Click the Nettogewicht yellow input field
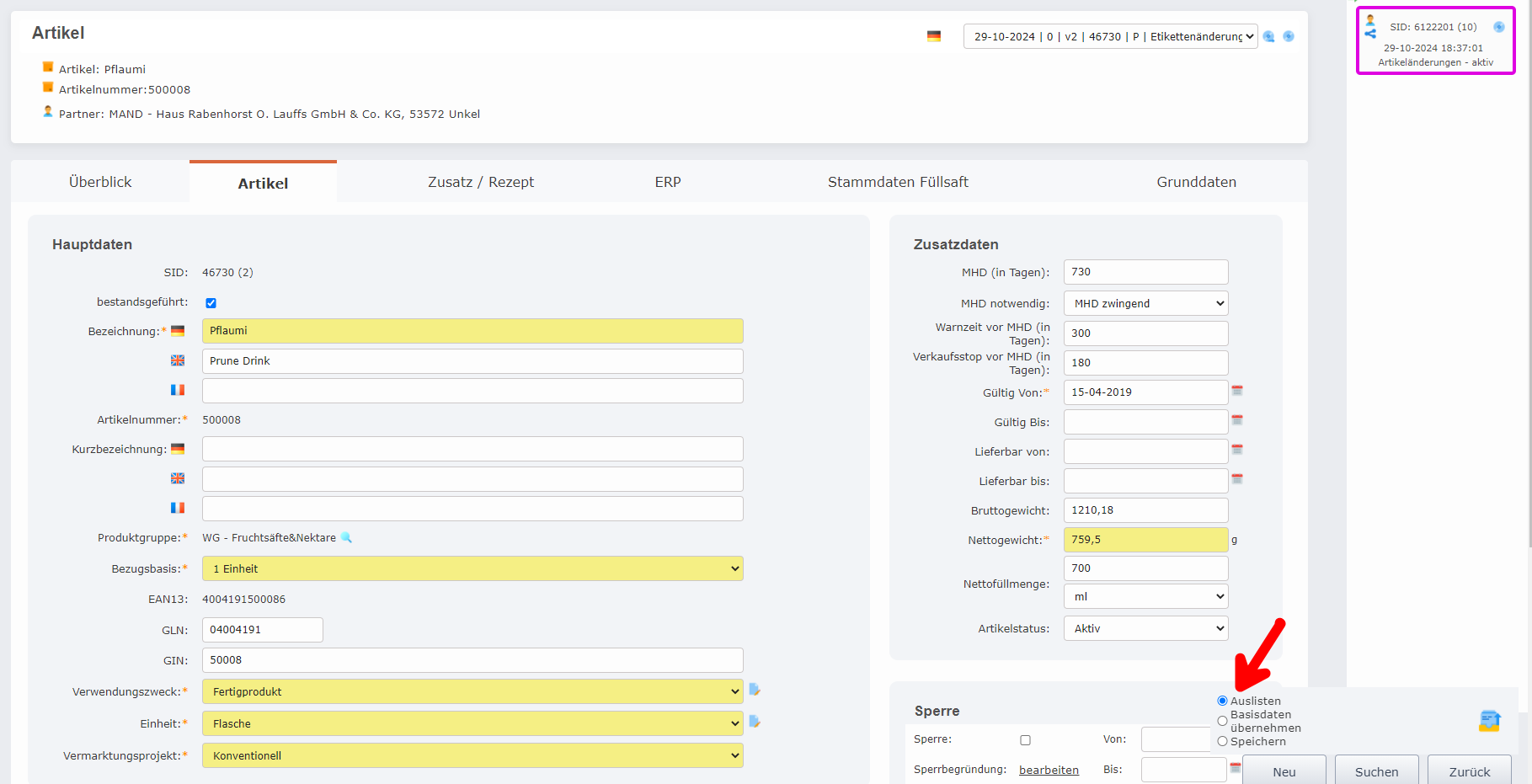This screenshot has width=1532, height=784. click(1145, 540)
